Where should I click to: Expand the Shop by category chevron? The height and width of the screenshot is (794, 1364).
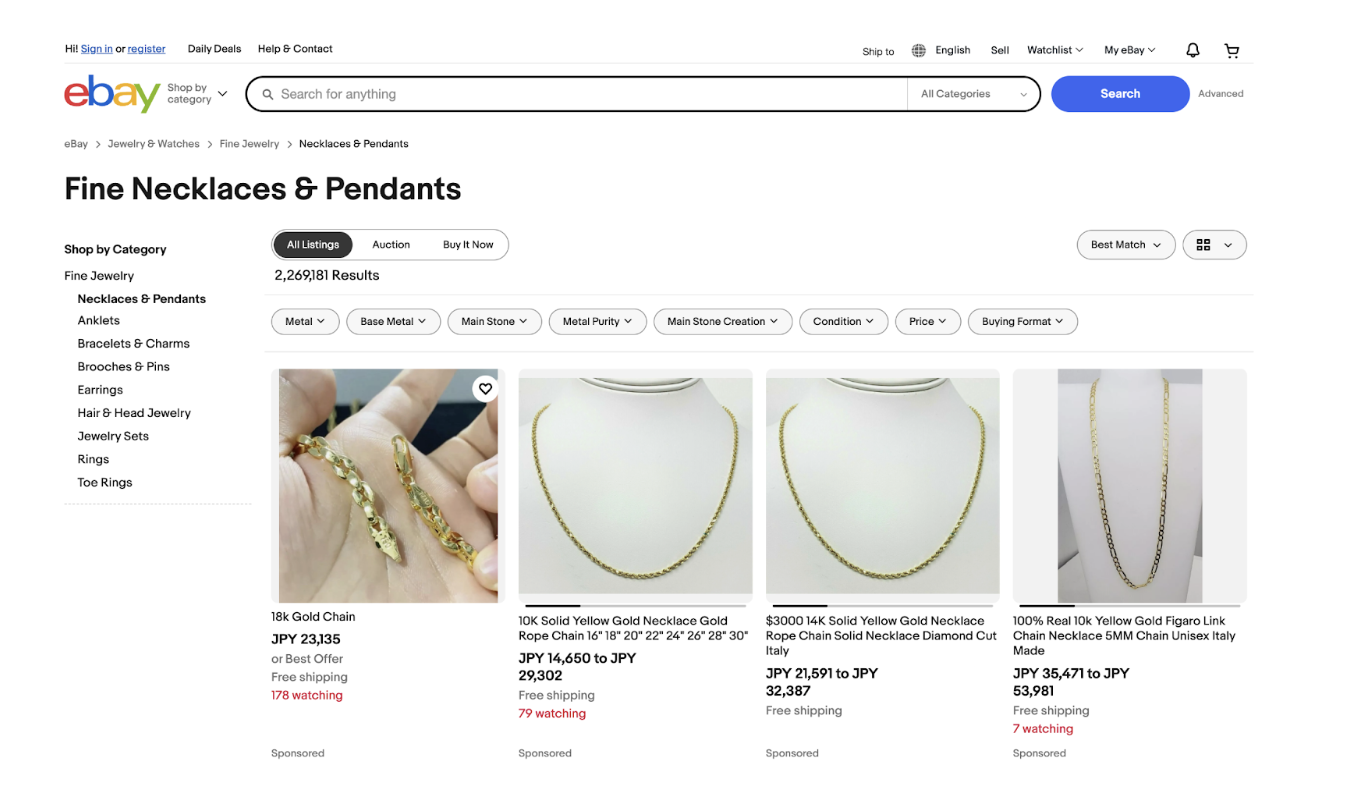point(222,94)
